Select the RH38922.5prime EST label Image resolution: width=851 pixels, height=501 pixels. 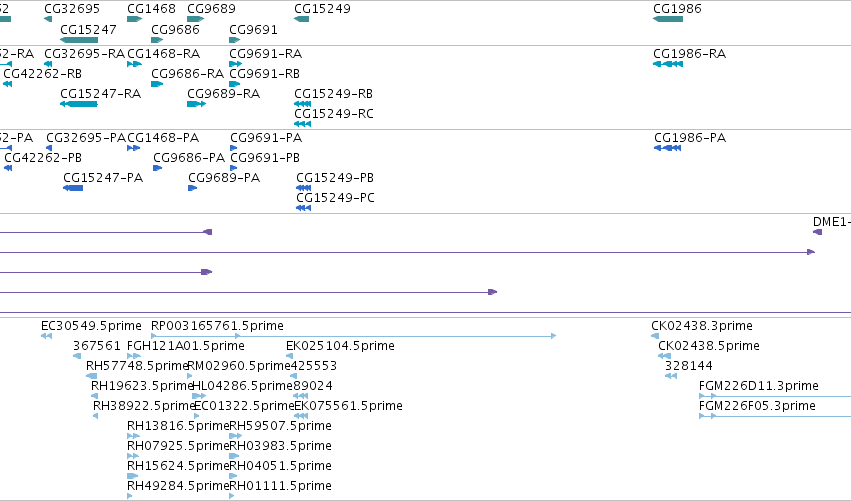click(x=144, y=406)
